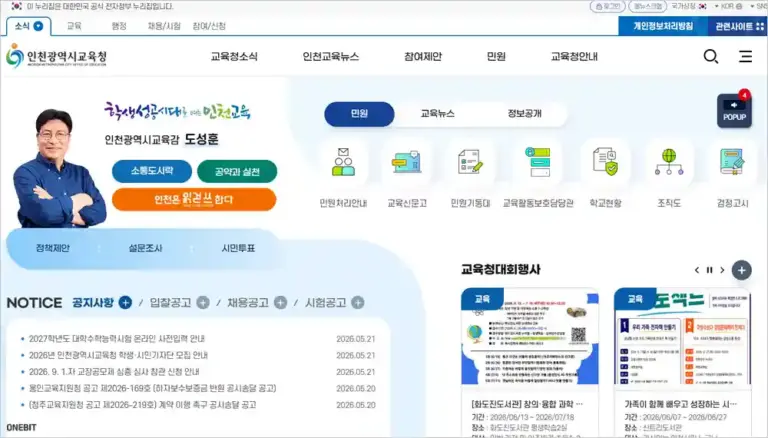
Task: Select the 채용/시험 top tab
Action: 164,26
